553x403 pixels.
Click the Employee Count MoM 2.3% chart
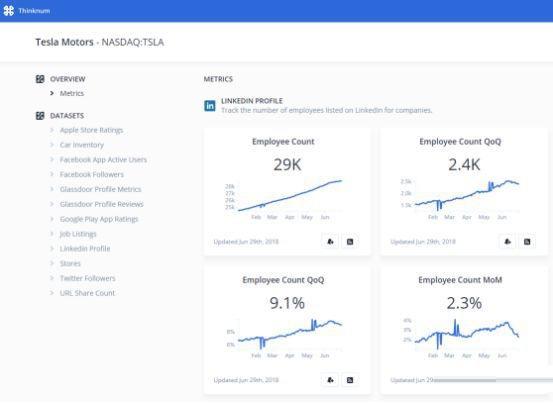pos(460,338)
